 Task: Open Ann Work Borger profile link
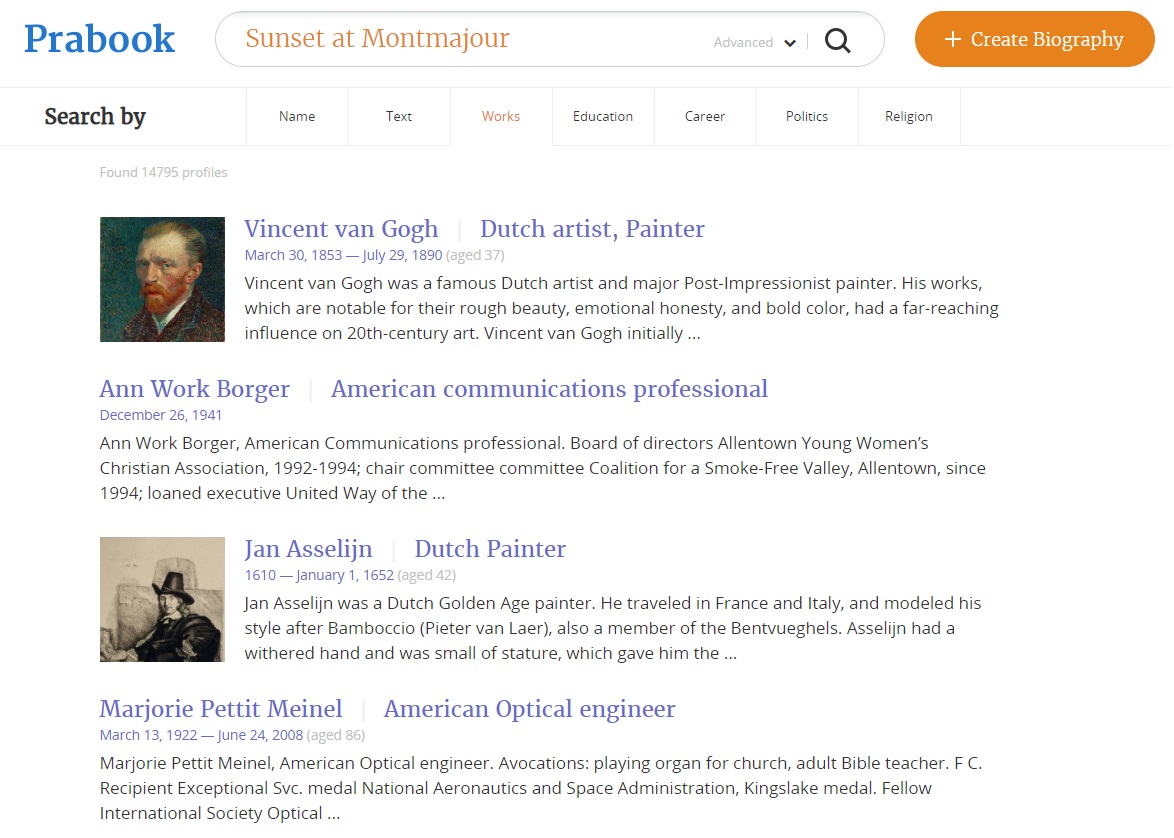195,389
